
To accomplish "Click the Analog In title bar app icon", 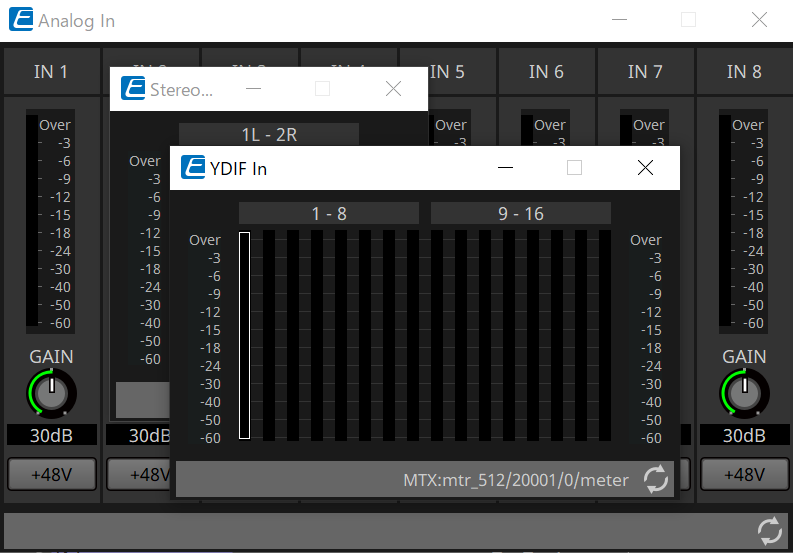I will 19,20.
